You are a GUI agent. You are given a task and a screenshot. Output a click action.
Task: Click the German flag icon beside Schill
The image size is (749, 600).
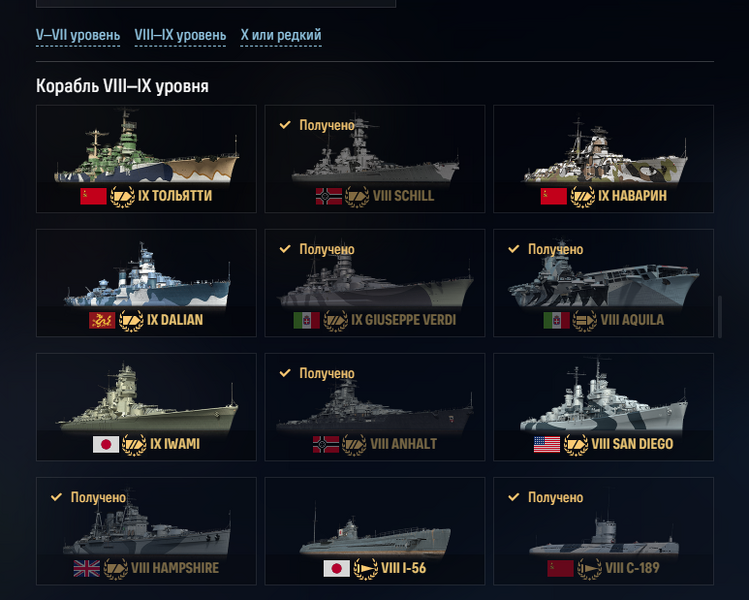[x=328, y=196]
